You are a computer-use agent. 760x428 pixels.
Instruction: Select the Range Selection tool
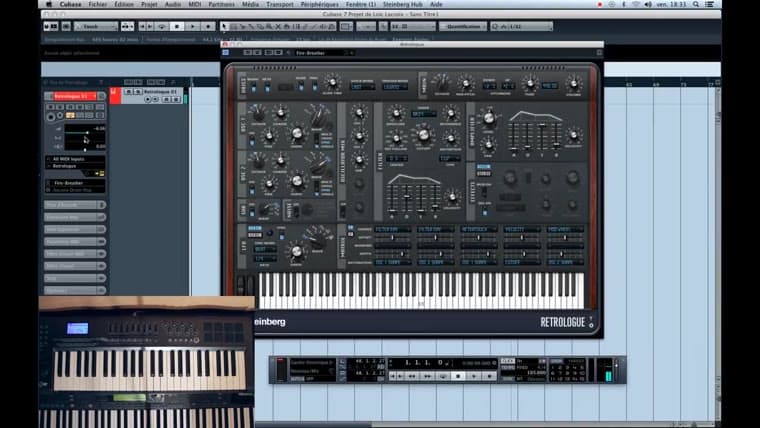[x=233, y=26]
